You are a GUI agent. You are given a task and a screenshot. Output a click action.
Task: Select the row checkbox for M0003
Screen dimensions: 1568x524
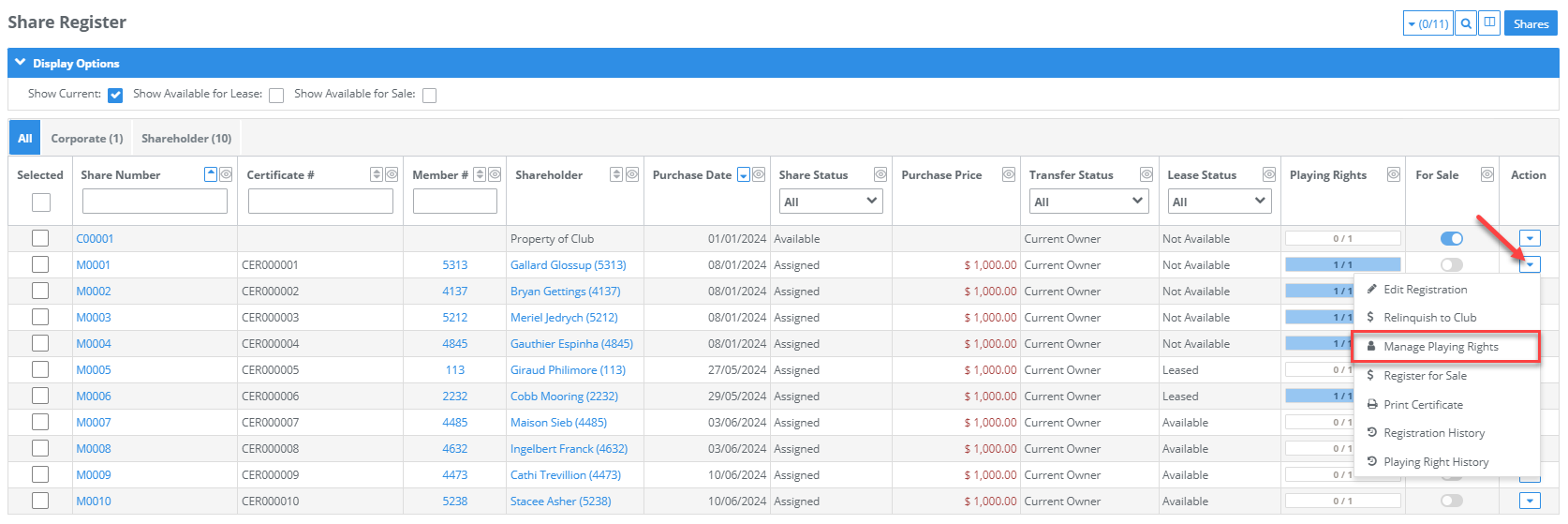click(x=40, y=317)
